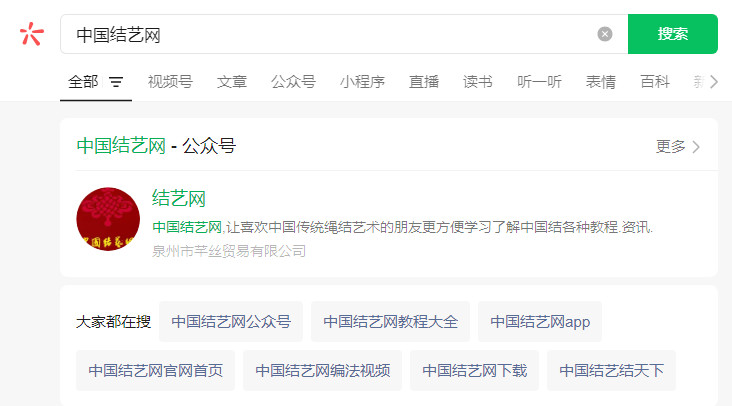Image resolution: width=732 pixels, height=406 pixels.
Task: Open 更多 to see more official accounts
Action: [677, 147]
